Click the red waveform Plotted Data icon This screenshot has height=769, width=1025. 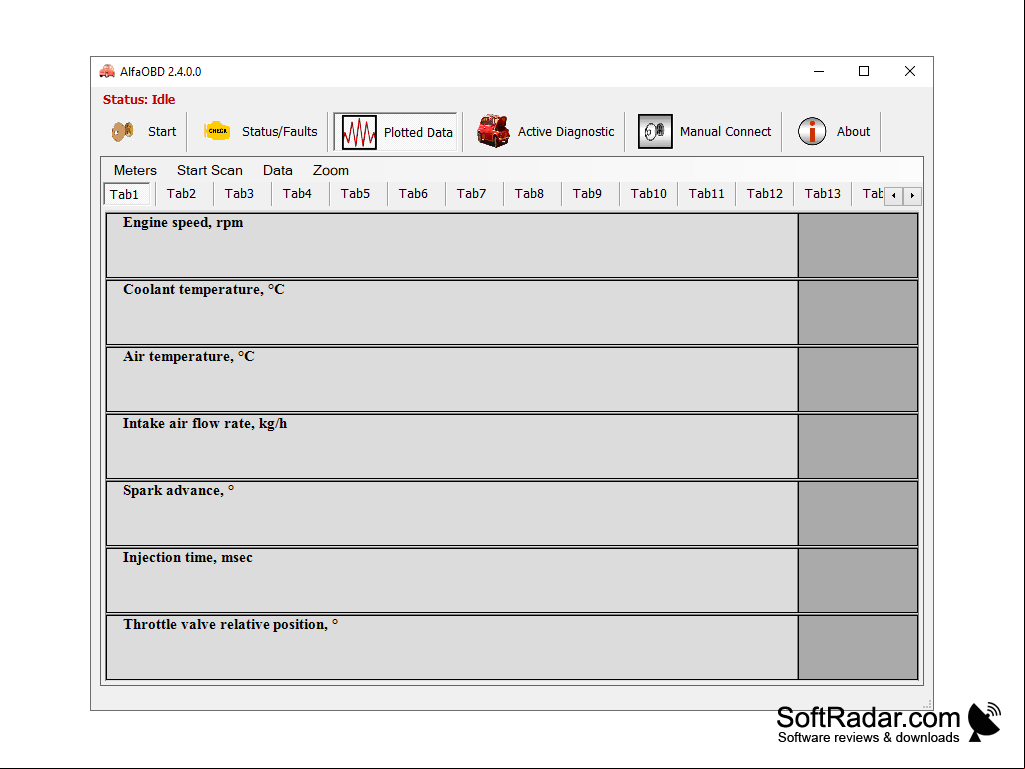[x=359, y=132]
